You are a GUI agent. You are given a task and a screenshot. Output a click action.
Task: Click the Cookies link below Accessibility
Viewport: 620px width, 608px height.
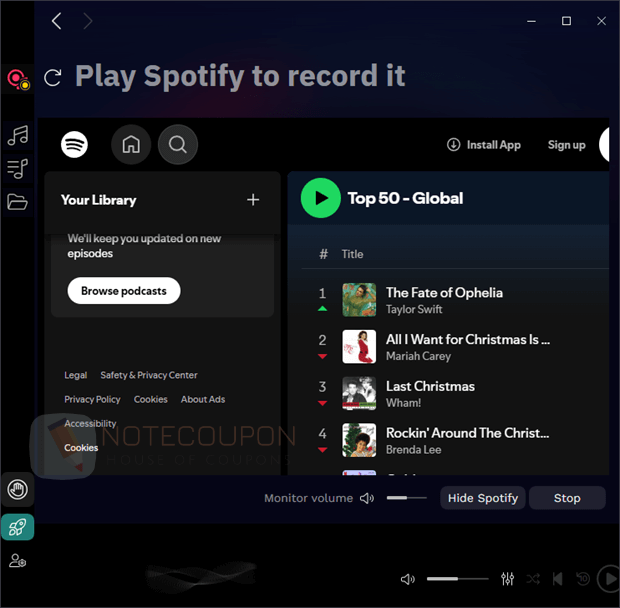coord(81,448)
